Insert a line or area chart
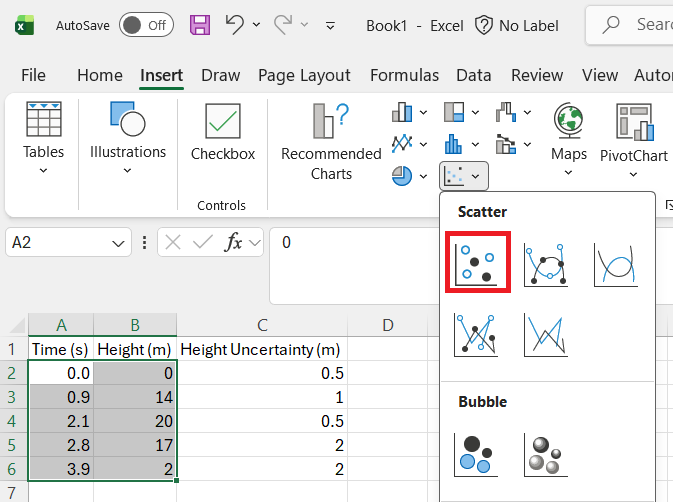This screenshot has height=502, width=673. (402, 144)
